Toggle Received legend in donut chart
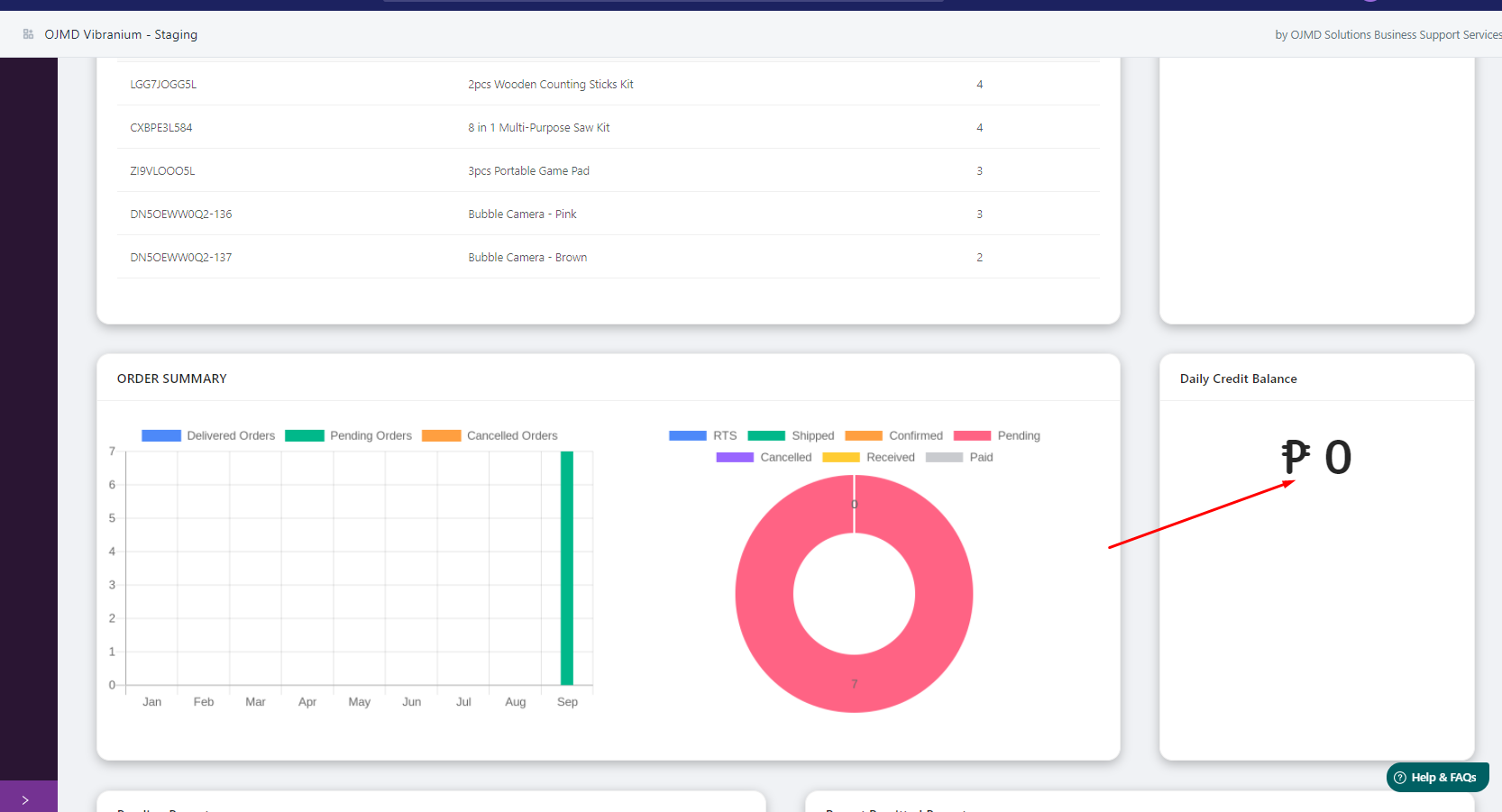This screenshot has width=1502, height=812. tap(868, 457)
